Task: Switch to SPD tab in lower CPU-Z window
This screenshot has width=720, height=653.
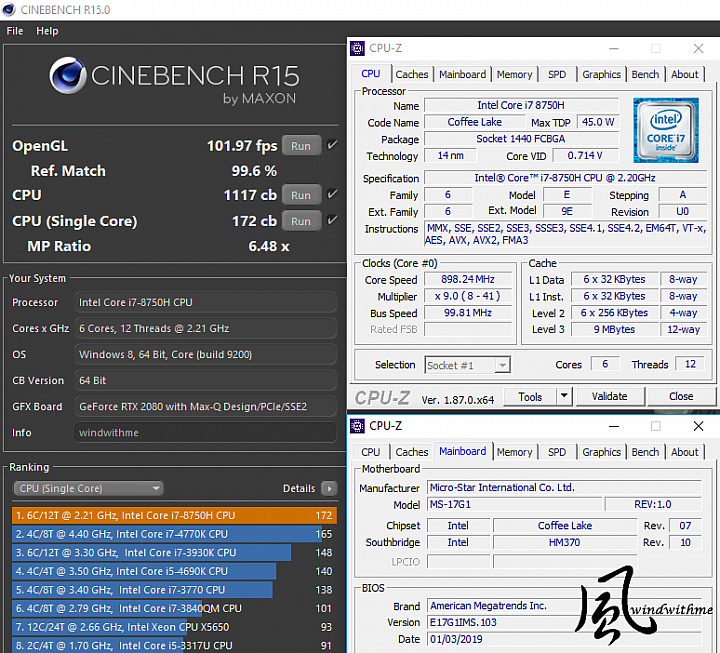Action: [557, 452]
